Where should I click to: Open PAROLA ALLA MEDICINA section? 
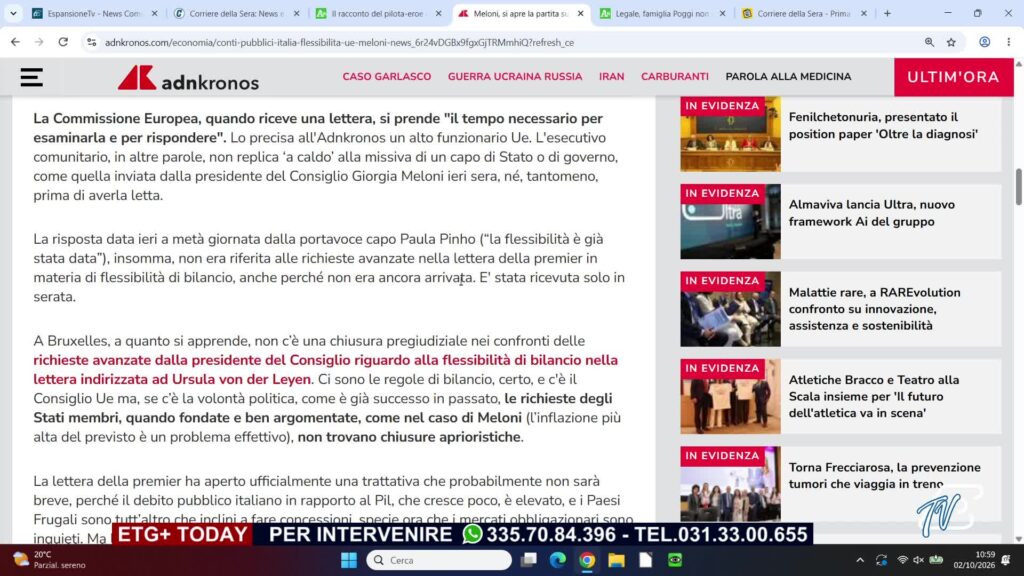(788, 76)
